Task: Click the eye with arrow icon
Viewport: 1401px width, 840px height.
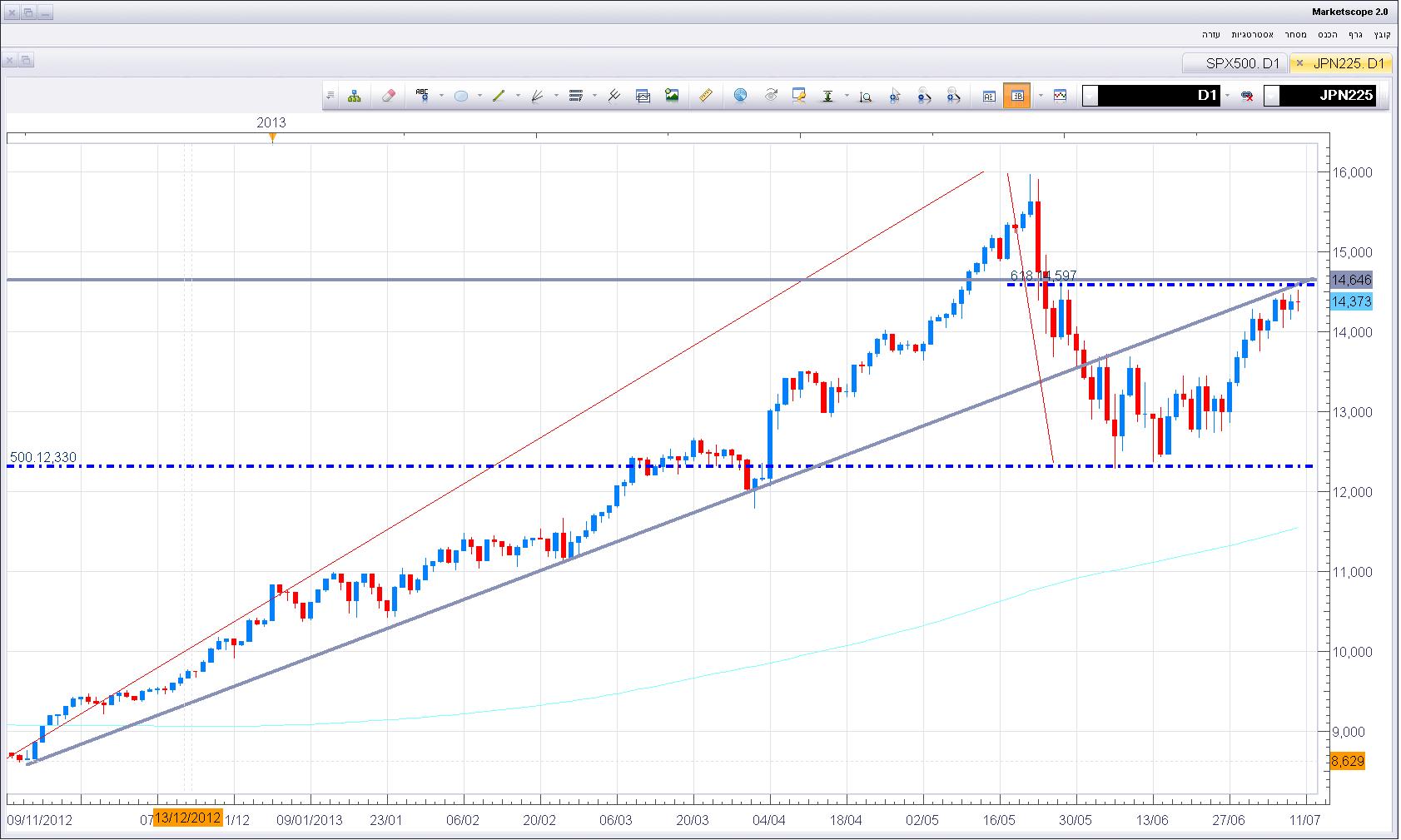Action: coord(770,96)
